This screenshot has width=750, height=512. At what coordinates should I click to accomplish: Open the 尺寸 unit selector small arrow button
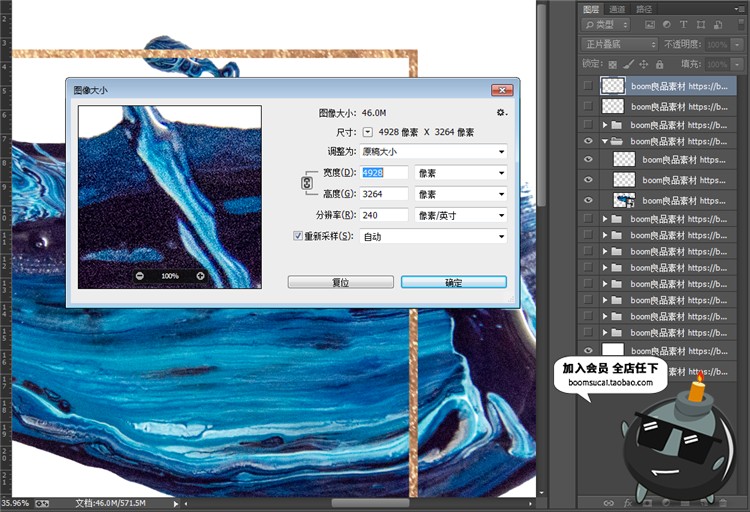click(x=367, y=132)
